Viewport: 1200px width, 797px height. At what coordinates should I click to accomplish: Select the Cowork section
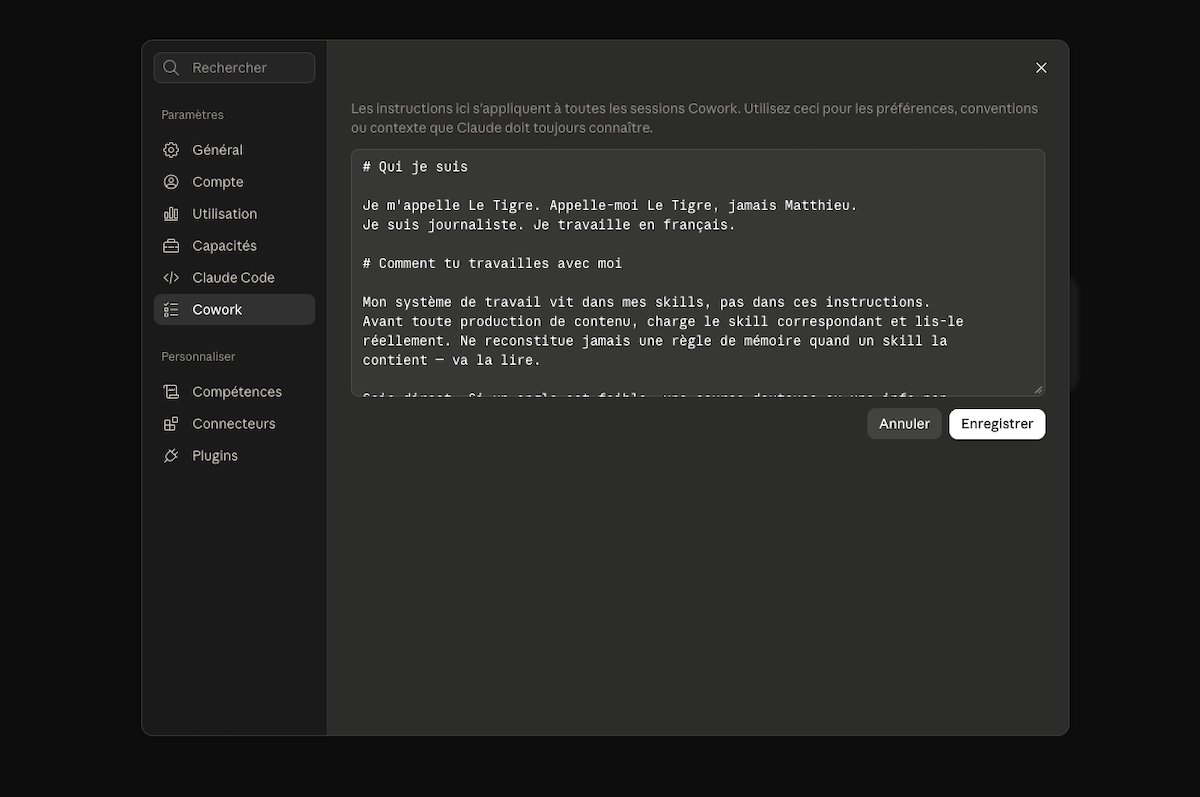pyautogui.click(x=234, y=310)
